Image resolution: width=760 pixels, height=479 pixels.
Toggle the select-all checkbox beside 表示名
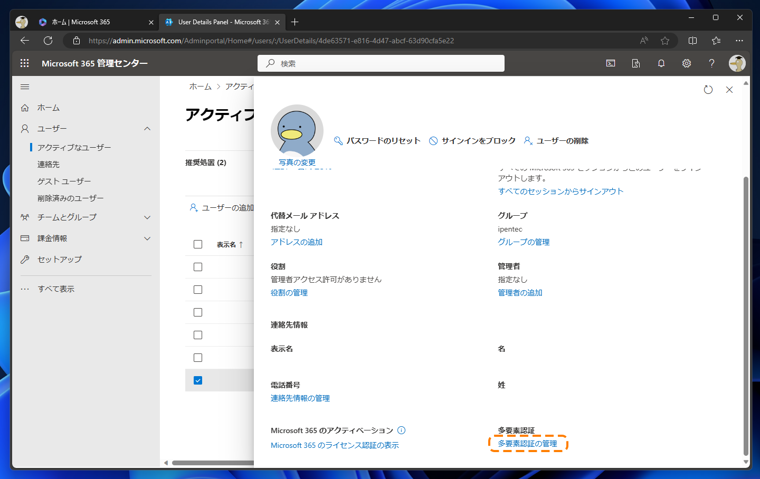click(x=198, y=244)
